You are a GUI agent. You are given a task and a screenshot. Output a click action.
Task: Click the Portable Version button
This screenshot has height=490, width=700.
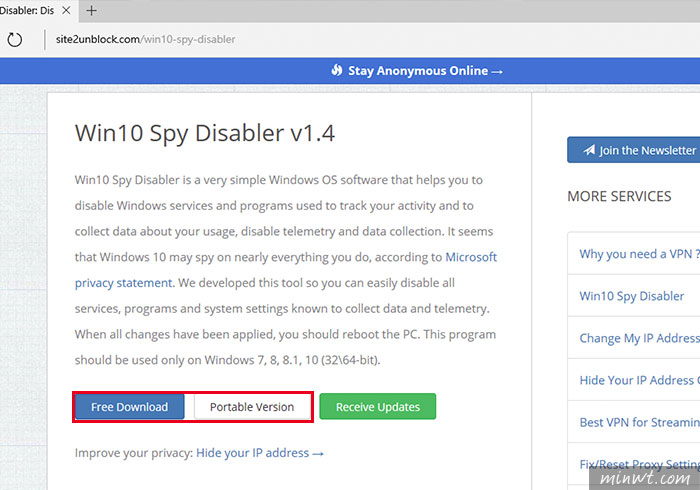coord(252,407)
